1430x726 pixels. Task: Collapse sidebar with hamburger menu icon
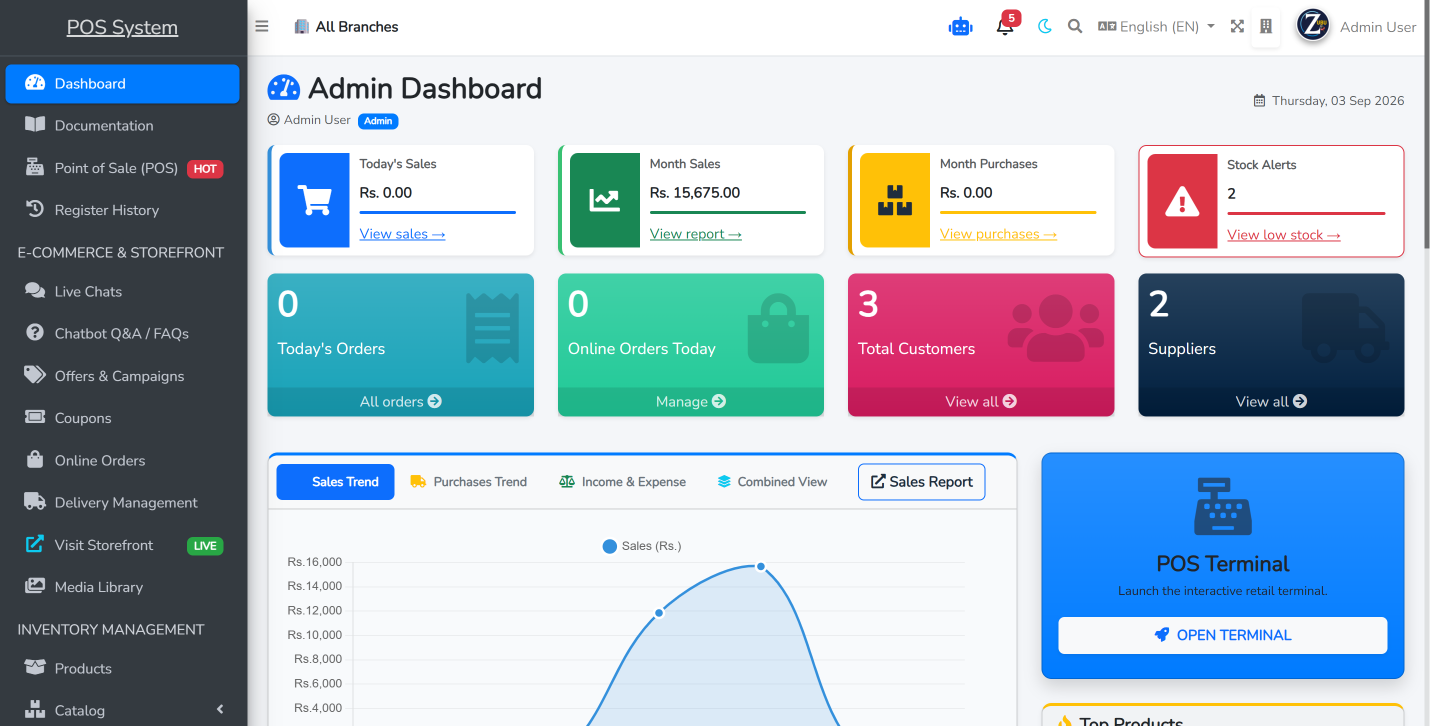pyautogui.click(x=262, y=27)
